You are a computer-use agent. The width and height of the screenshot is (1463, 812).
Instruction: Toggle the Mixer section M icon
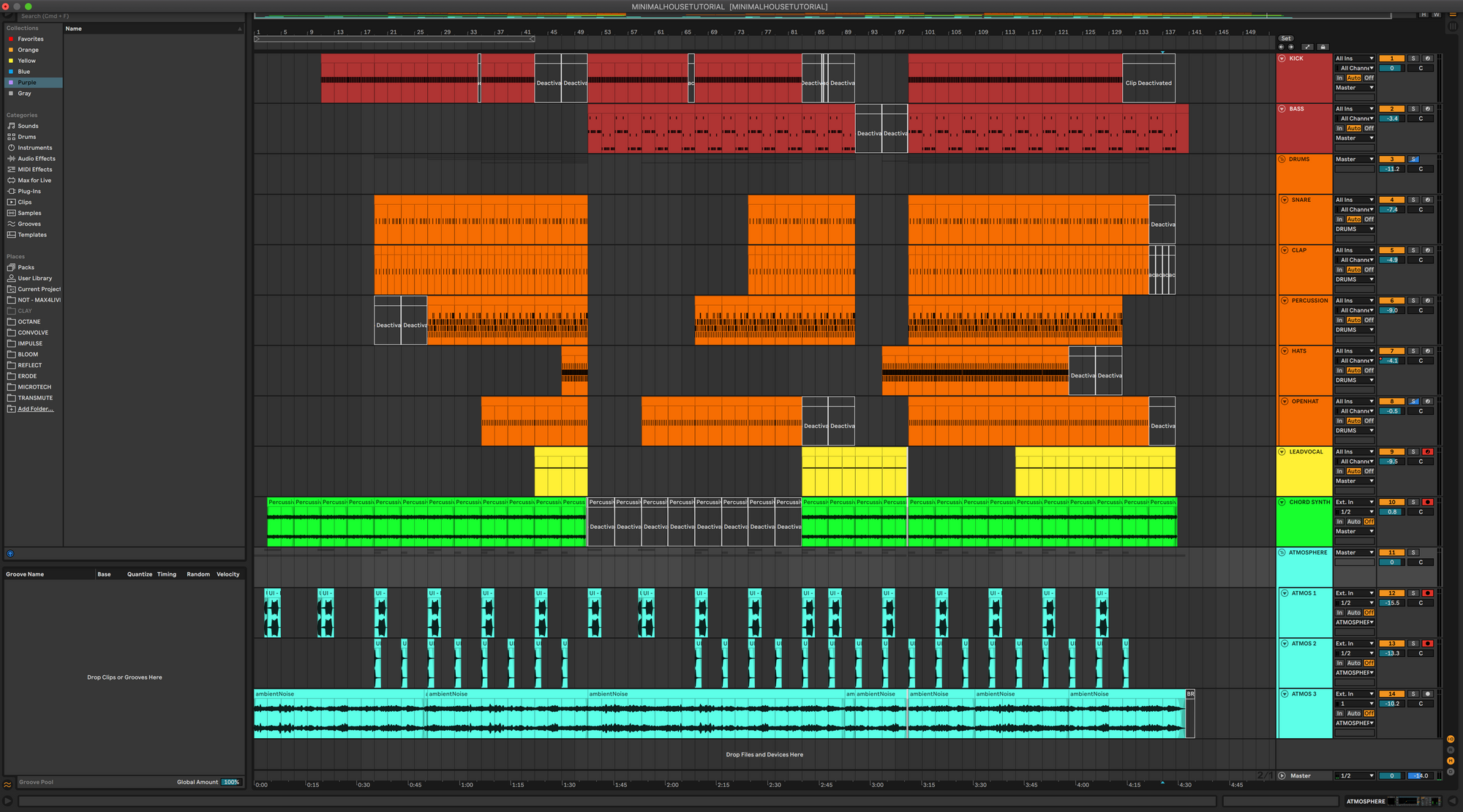(x=1451, y=761)
